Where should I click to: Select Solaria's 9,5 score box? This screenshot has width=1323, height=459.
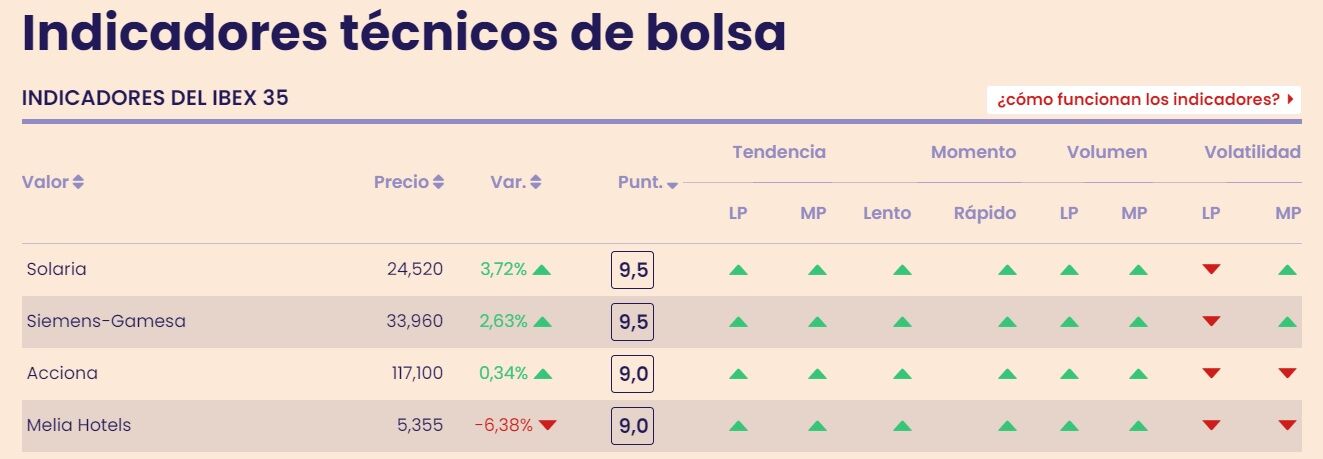click(x=632, y=270)
